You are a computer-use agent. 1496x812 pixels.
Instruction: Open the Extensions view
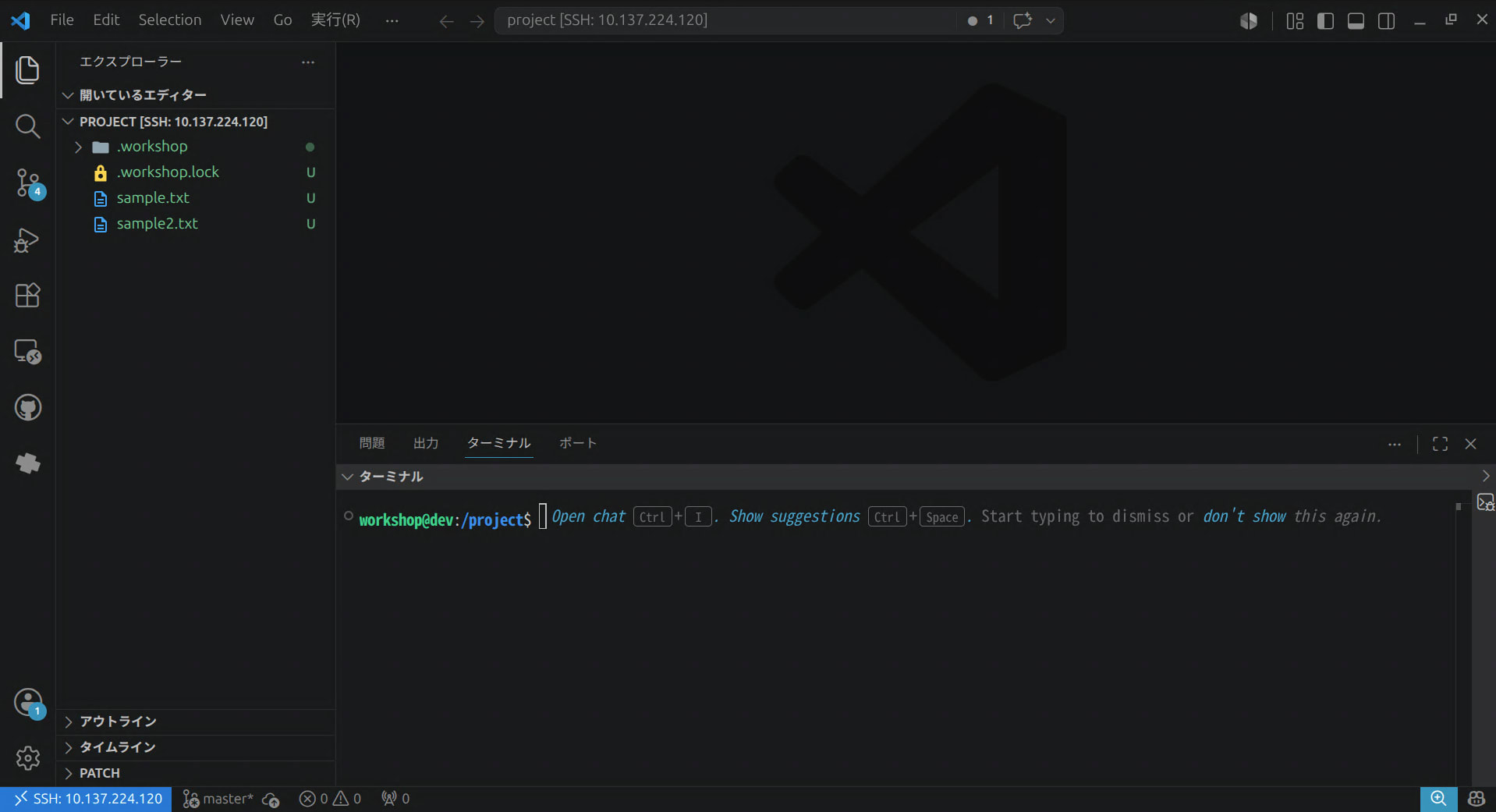(27, 296)
